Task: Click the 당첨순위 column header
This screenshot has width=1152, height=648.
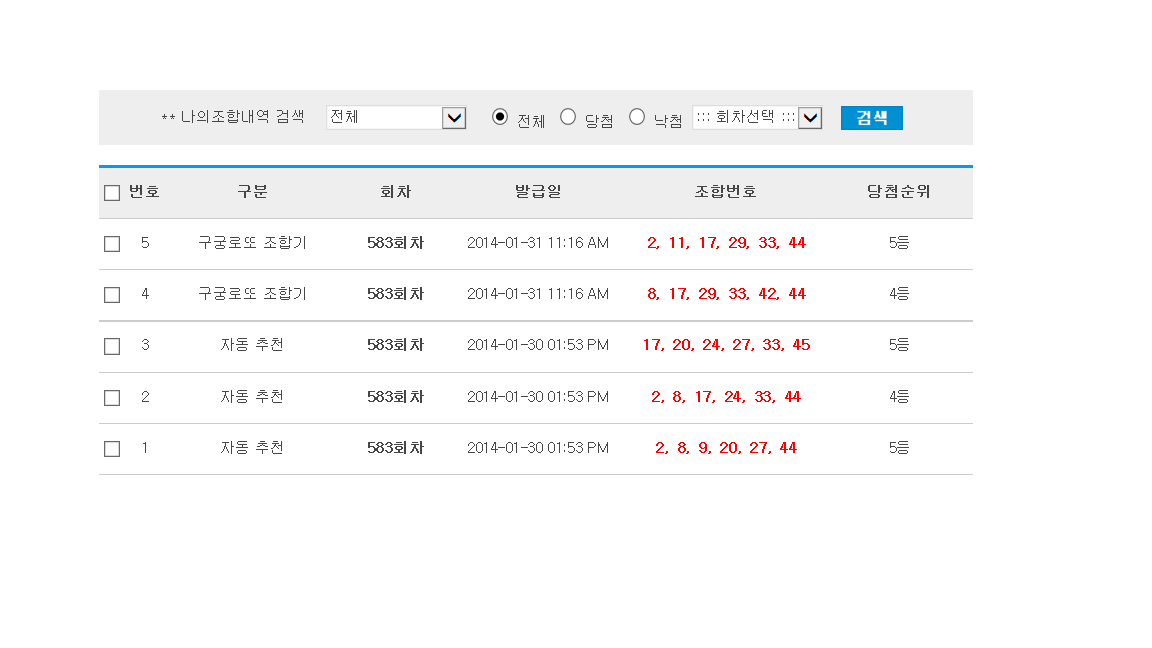Action: pyautogui.click(x=899, y=192)
